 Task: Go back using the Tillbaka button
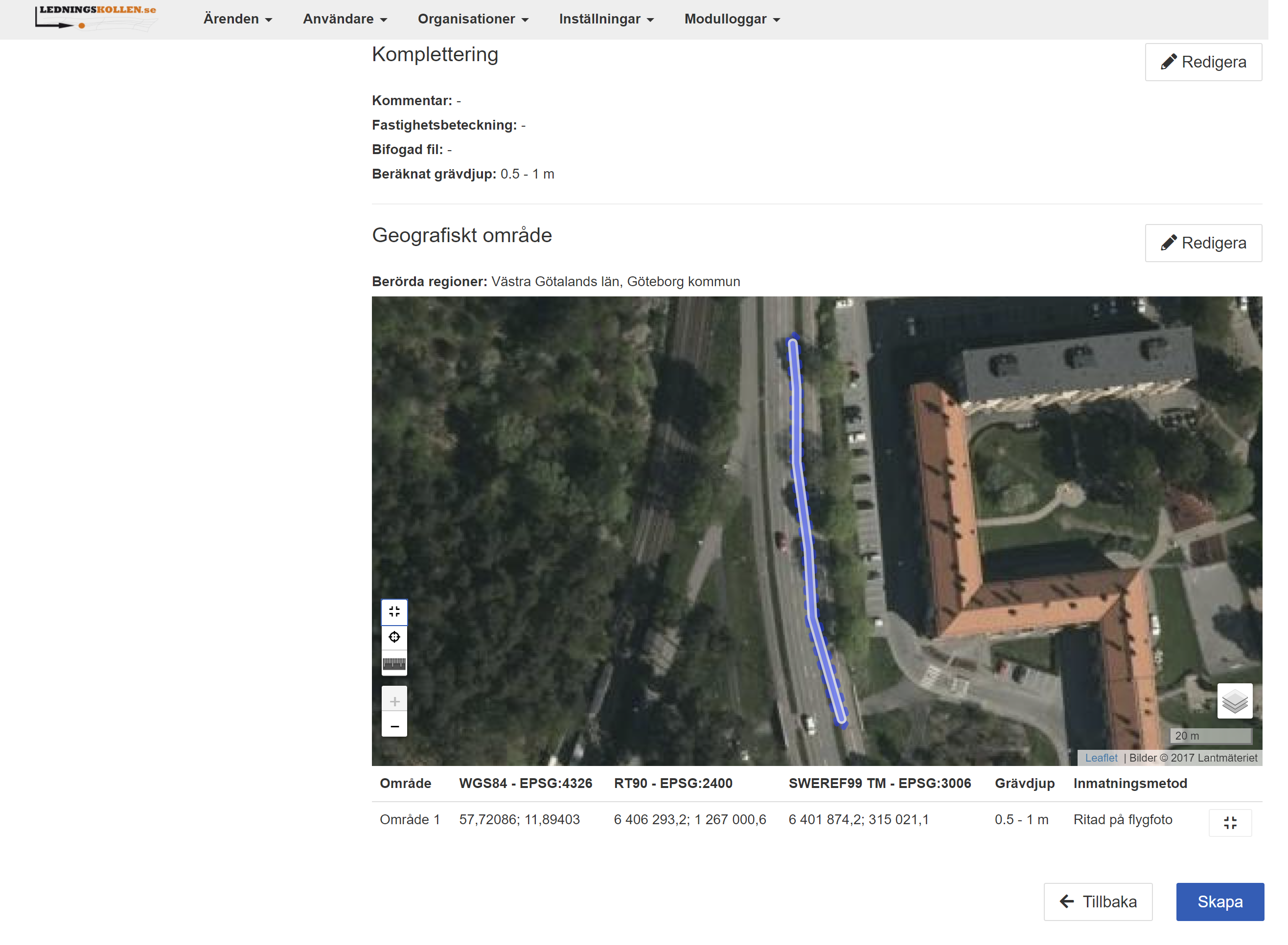(1098, 901)
